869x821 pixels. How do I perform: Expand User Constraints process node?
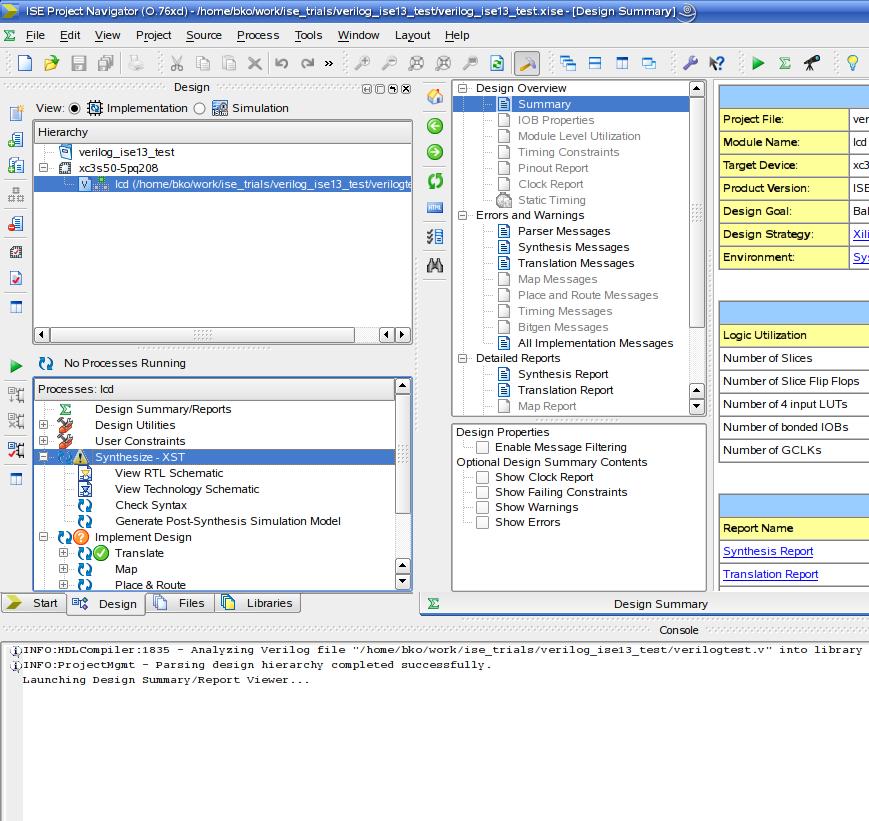(44, 441)
